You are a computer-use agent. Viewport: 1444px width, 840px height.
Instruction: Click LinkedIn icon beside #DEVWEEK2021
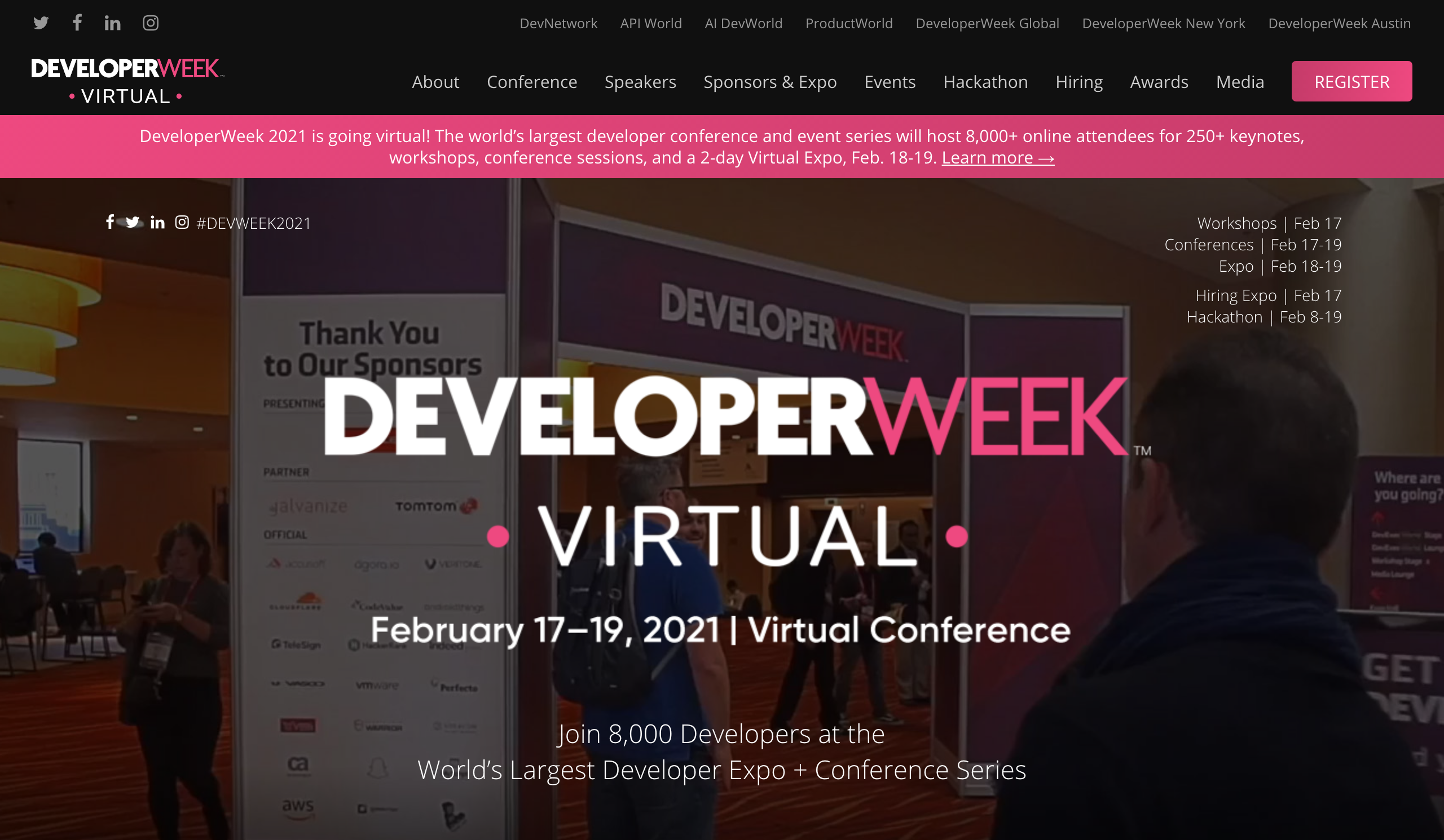[x=157, y=222]
